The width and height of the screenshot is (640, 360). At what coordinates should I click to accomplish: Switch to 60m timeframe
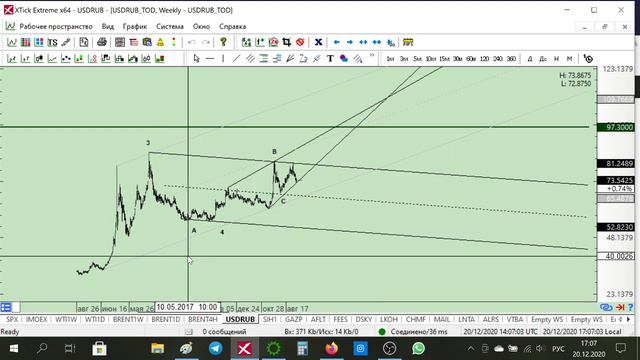coord(471,59)
